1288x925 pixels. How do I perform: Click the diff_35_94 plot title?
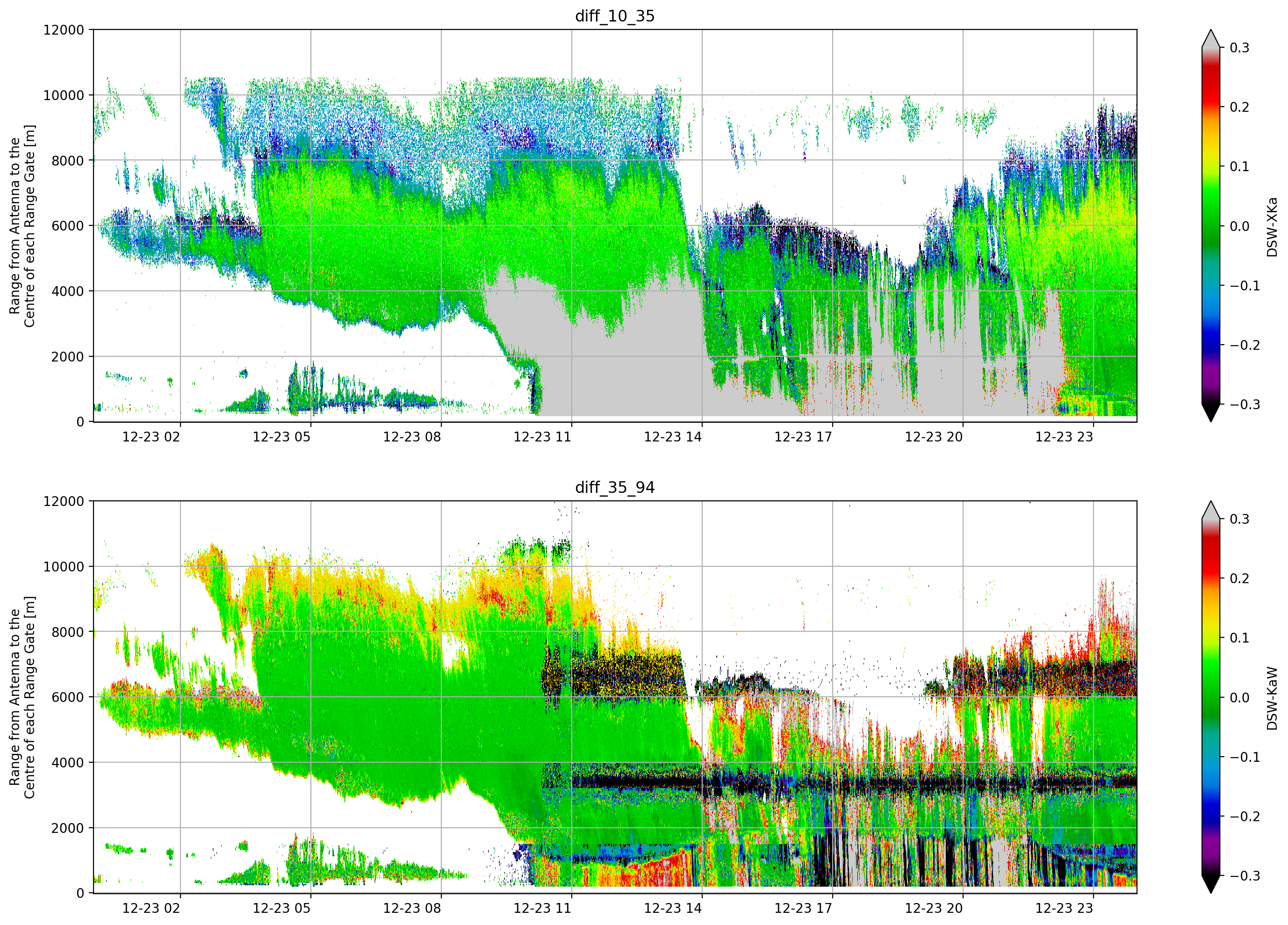pyautogui.click(x=614, y=487)
